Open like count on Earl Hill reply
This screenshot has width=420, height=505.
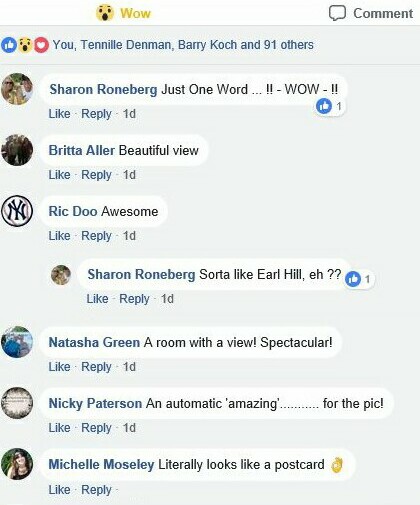pos(359,279)
